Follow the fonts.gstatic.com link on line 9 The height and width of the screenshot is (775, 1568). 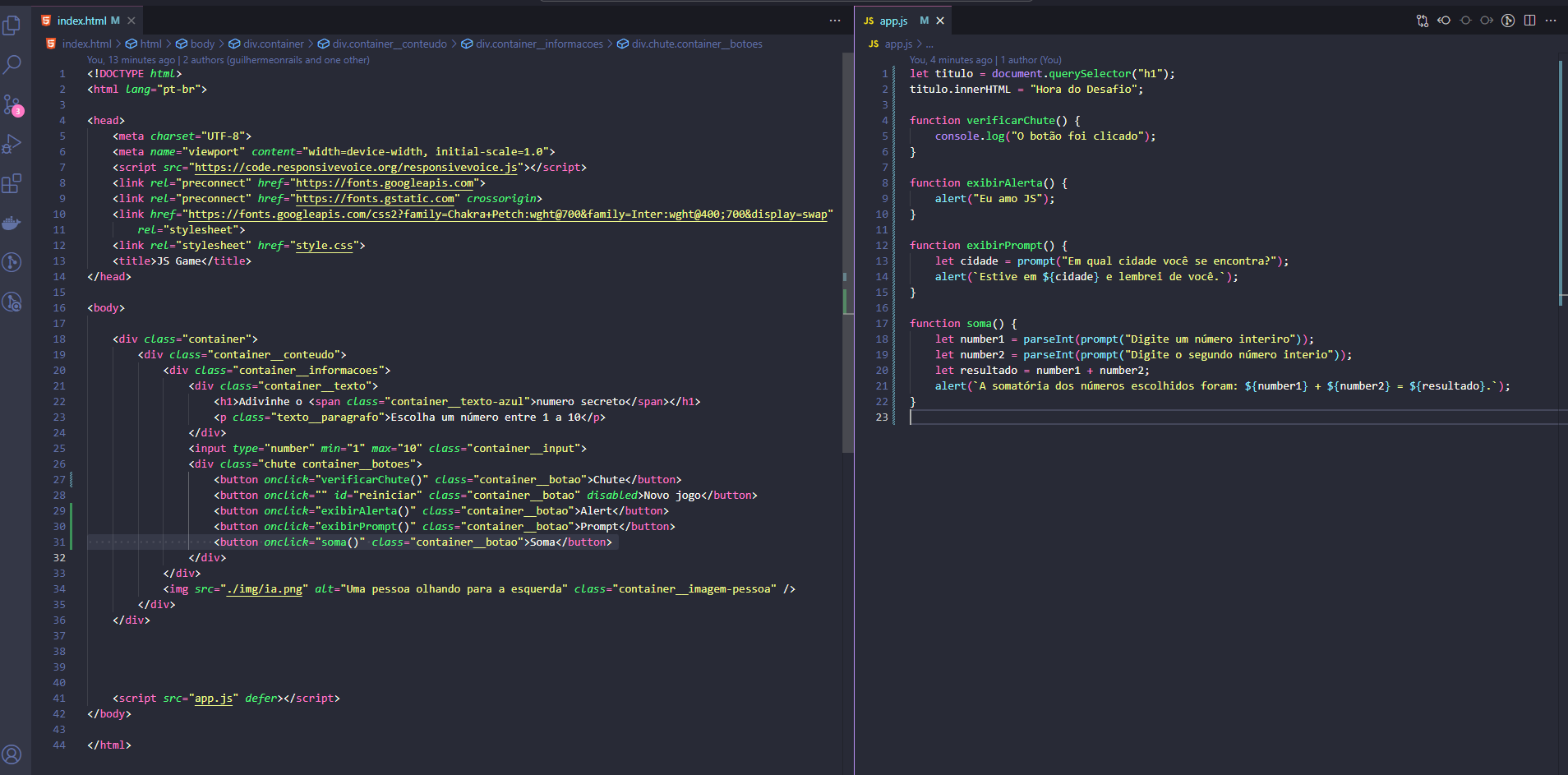375,199
